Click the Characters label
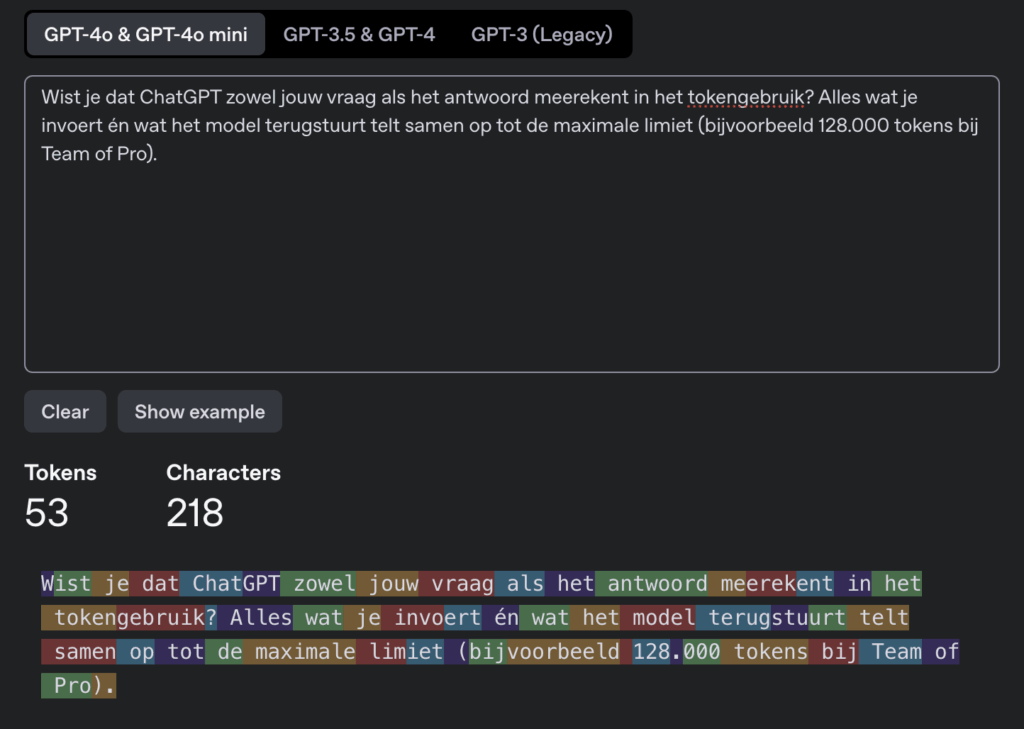 (223, 473)
